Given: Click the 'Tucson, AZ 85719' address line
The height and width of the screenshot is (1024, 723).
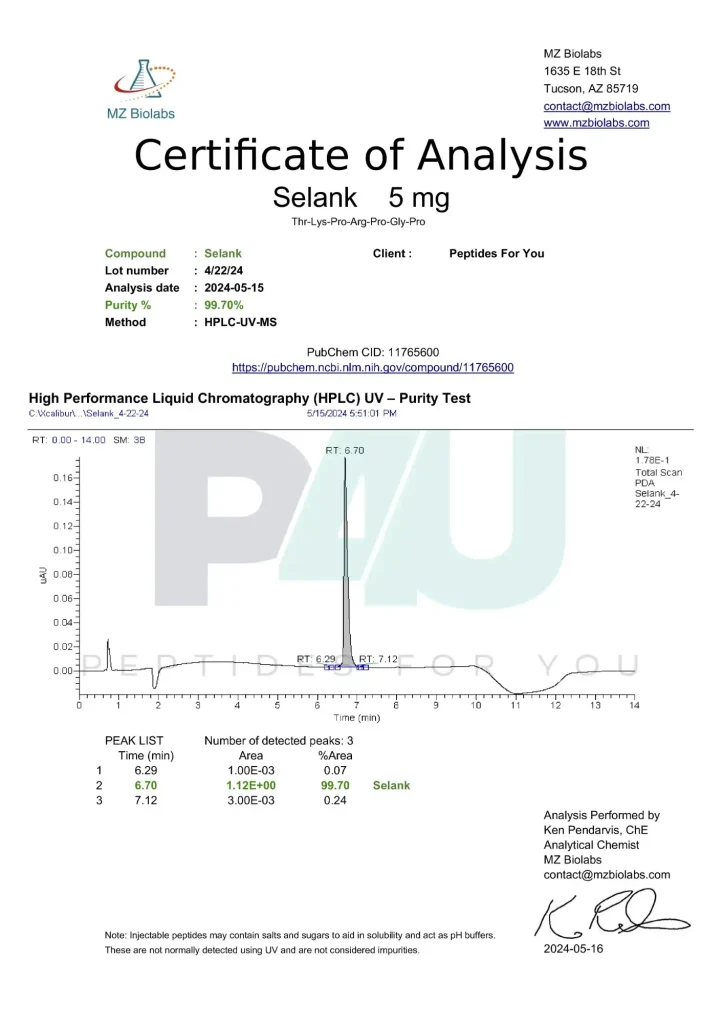Looking at the screenshot, I should 591,89.
